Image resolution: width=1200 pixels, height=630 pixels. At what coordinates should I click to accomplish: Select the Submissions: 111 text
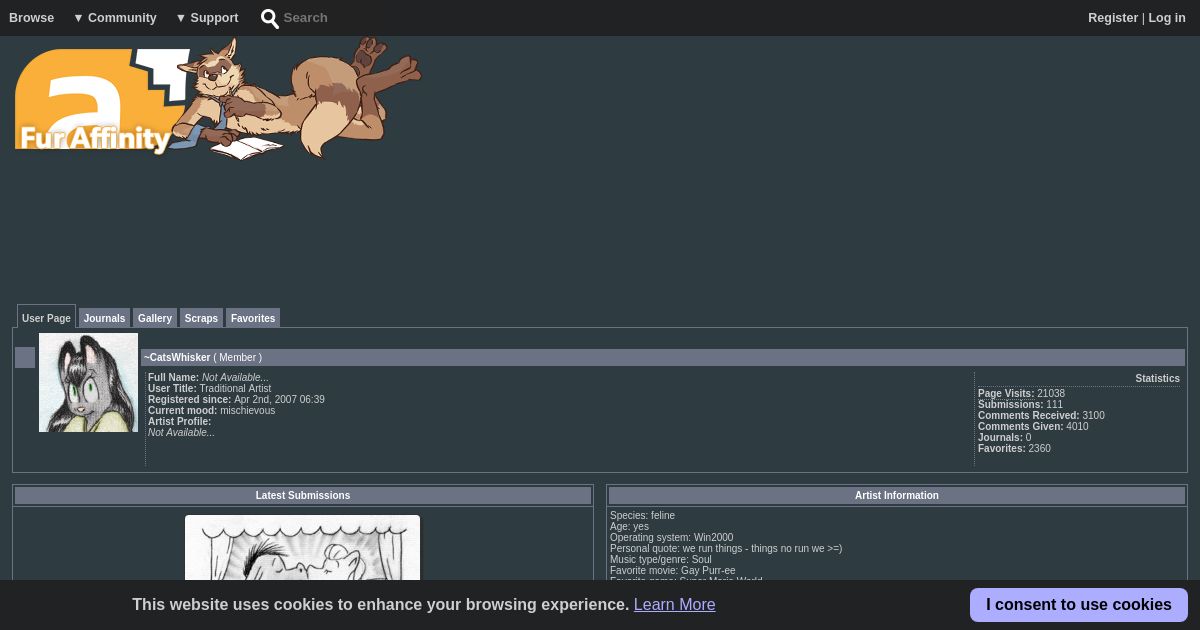click(1020, 404)
